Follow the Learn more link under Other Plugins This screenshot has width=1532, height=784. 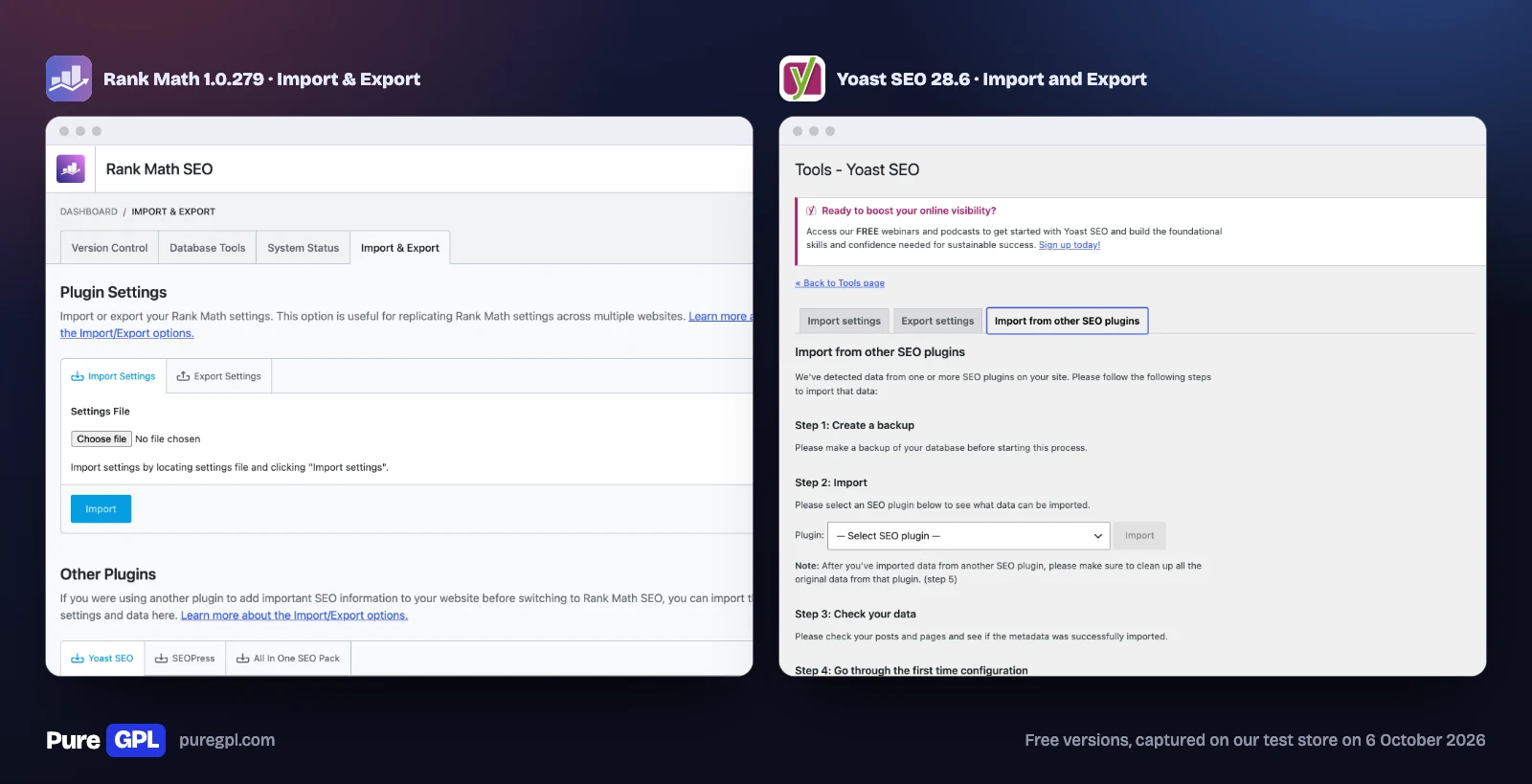point(294,616)
